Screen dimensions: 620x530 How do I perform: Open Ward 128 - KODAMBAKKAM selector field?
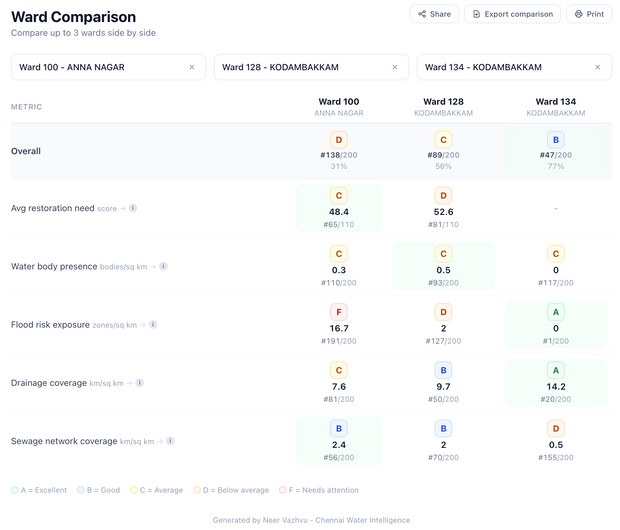point(300,67)
